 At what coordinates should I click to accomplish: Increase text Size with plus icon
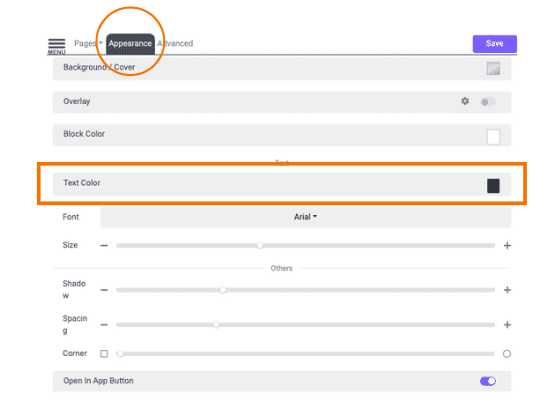coord(507,245)
